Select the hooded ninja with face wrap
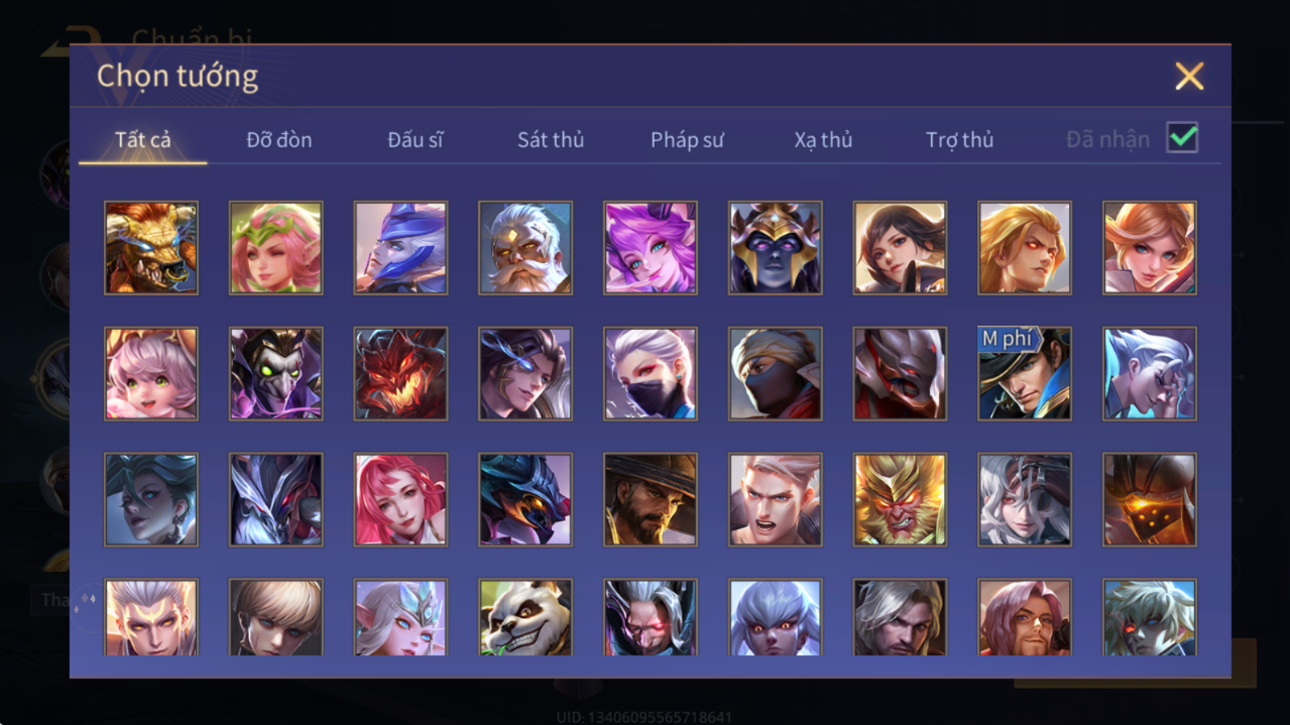Screen dimensions: 1290x725 pyautogui.click(x=775, y=373)
